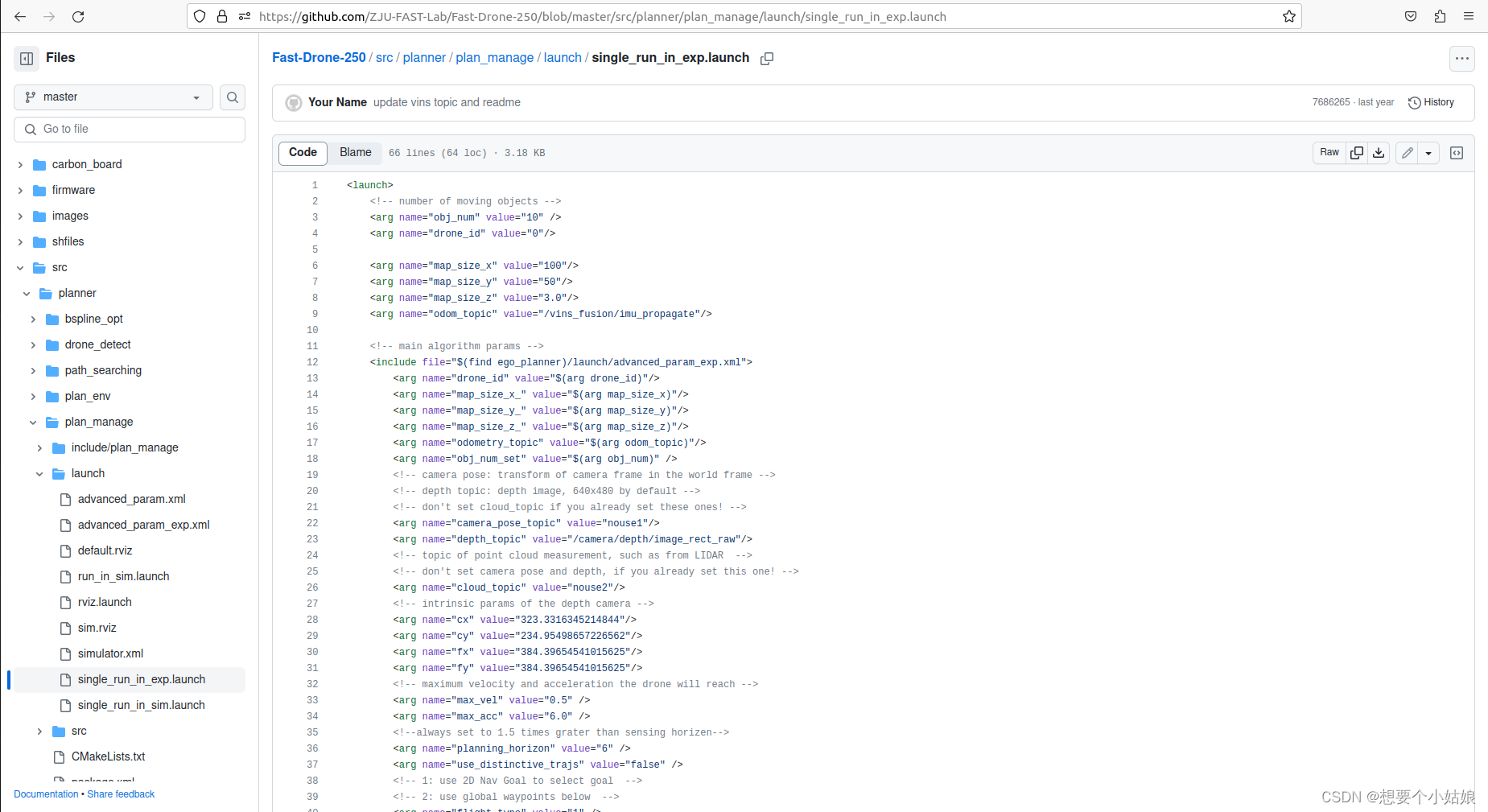
Task: Click the browser URL address bar
Action: (744, 16)
